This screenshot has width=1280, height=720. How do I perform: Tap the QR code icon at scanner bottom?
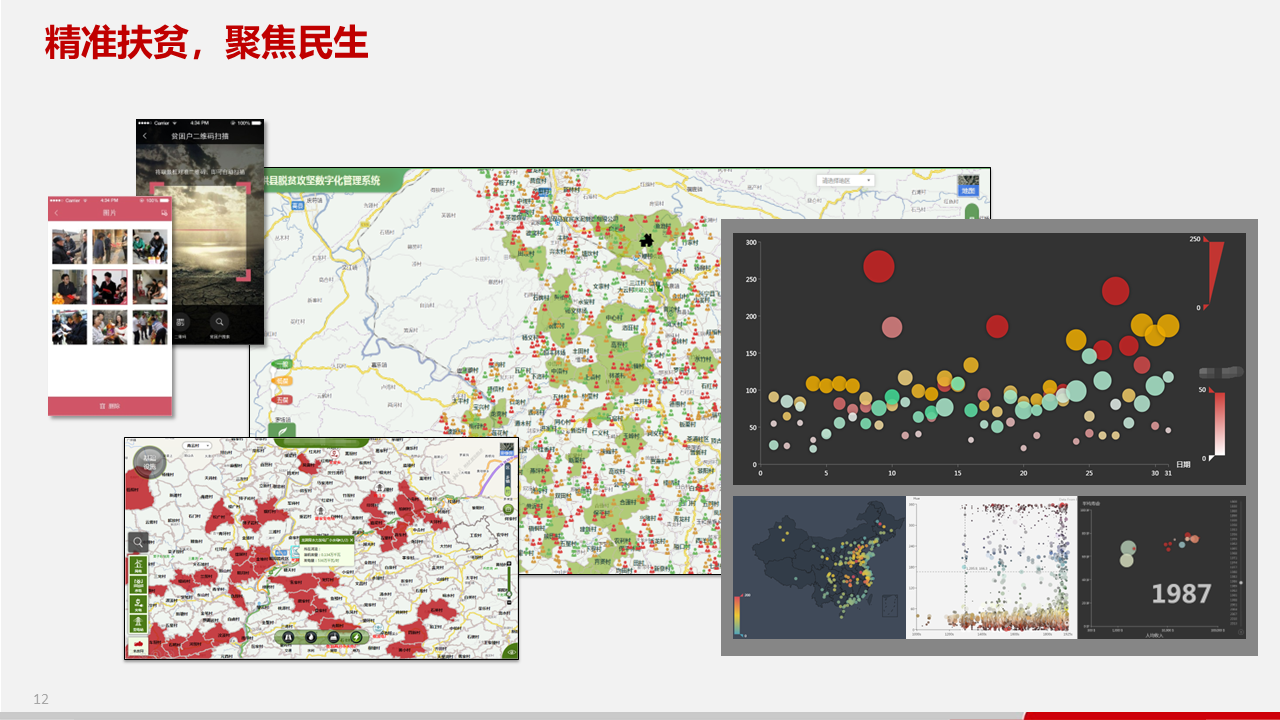click(x=181, y=322)
